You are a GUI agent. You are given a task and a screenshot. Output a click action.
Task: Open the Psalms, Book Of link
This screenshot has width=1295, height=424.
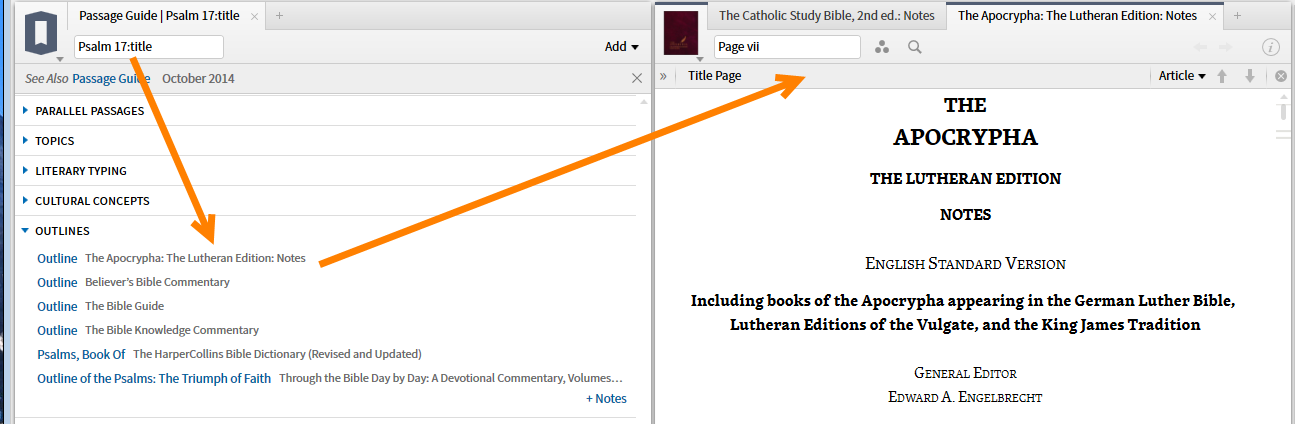81,354
